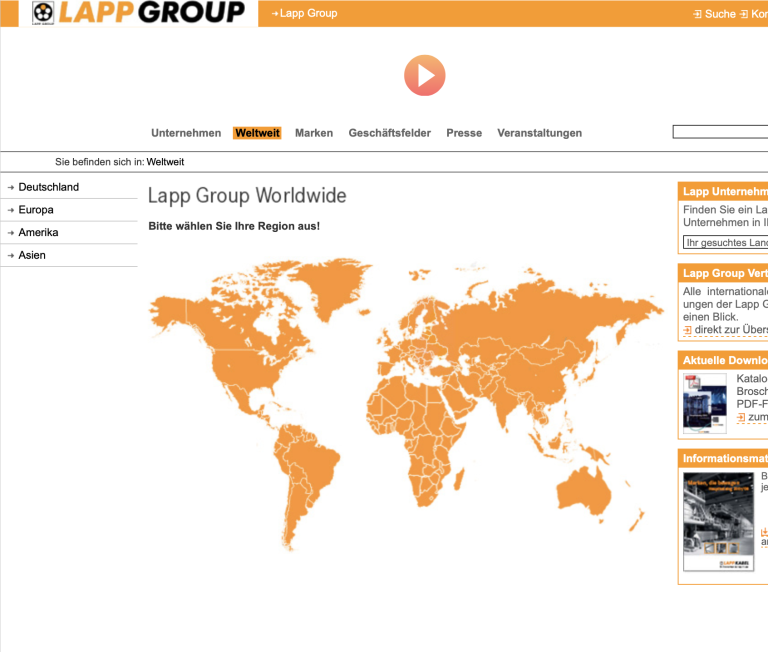Focus the search field beside the menu
This screenshot has height=652, width=768.
720,132
